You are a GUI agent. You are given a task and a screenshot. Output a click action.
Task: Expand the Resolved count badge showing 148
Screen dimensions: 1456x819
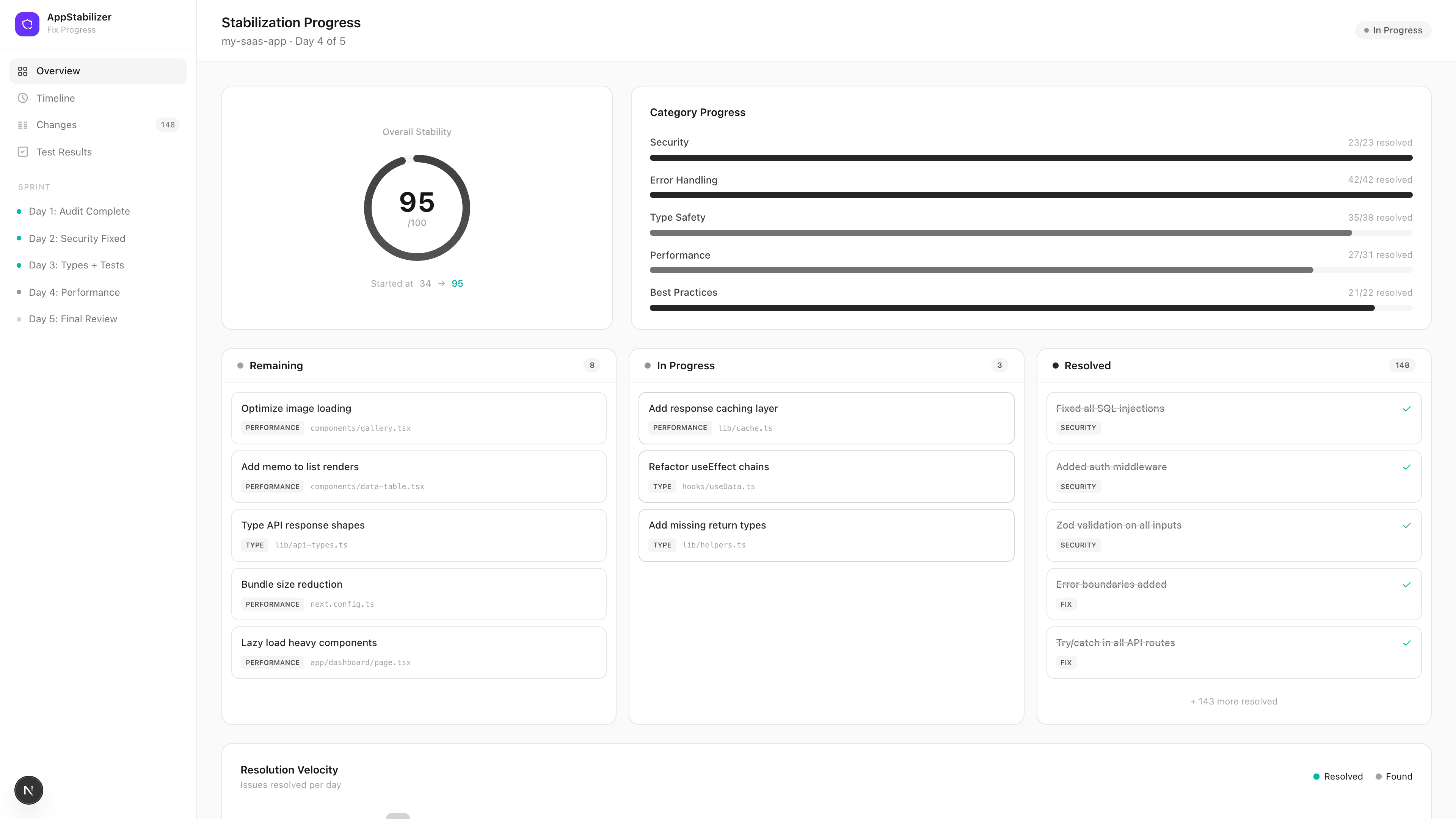(x=1402, y=365)
